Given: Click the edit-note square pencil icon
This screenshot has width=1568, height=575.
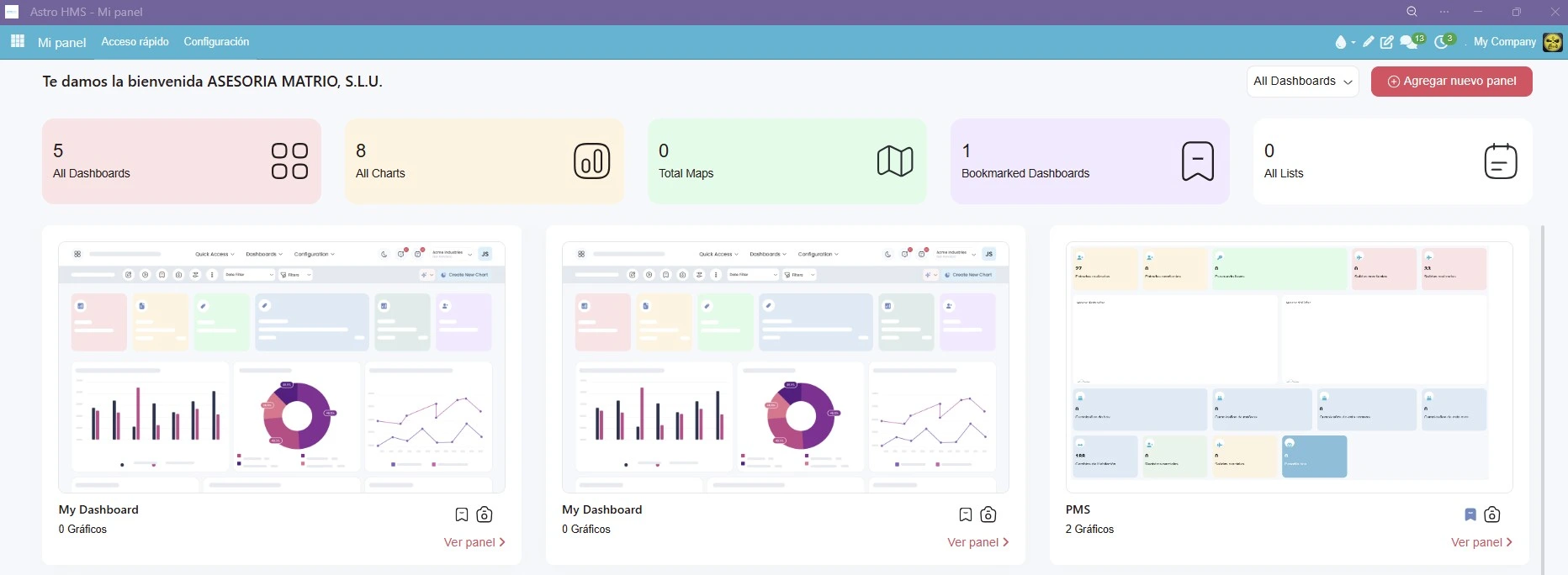Looking at the screenshot, I should (x=1387, y=42).
